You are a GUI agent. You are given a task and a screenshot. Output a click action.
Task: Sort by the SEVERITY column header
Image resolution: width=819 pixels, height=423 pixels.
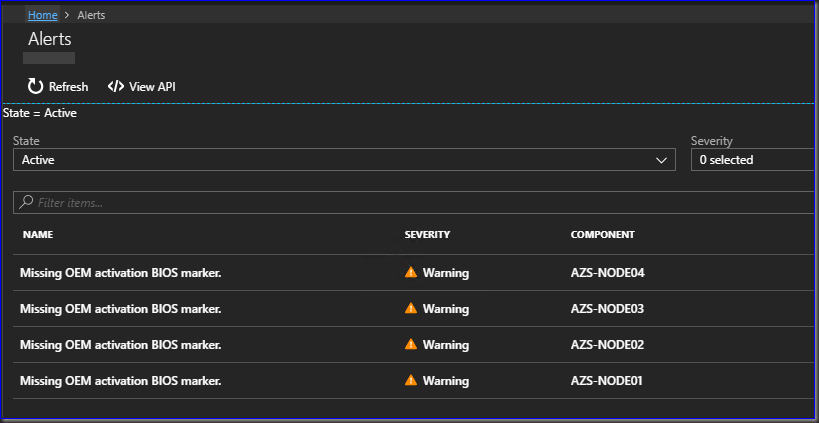(427, 235)
